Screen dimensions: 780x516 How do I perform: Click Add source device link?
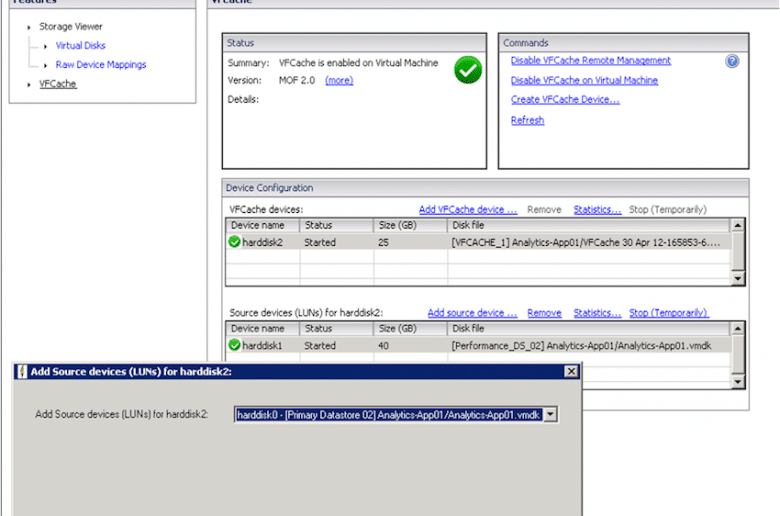click(472, 312)
